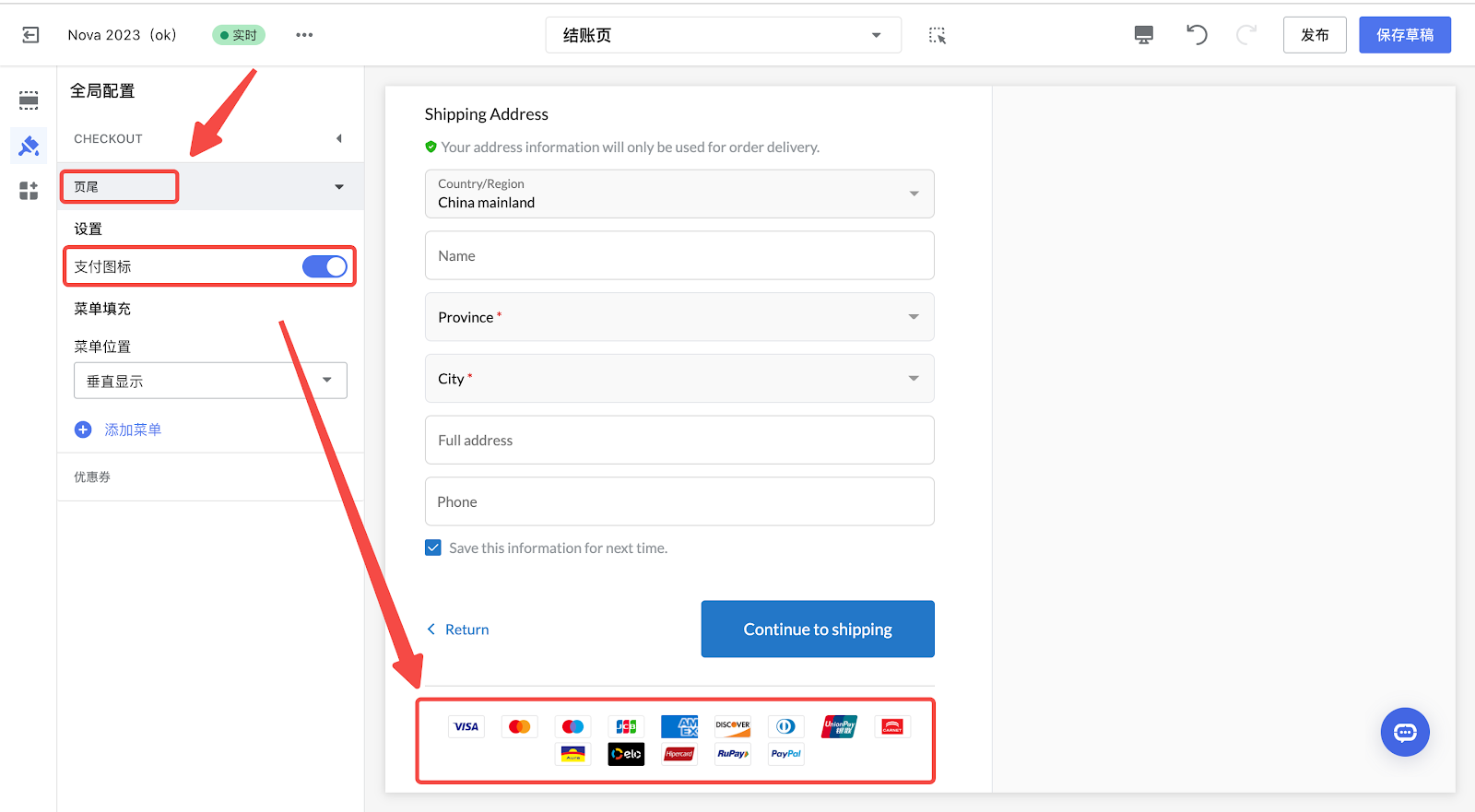Switch to desktop preview mode icon

pyautogui.click(x=1144, y=35)
